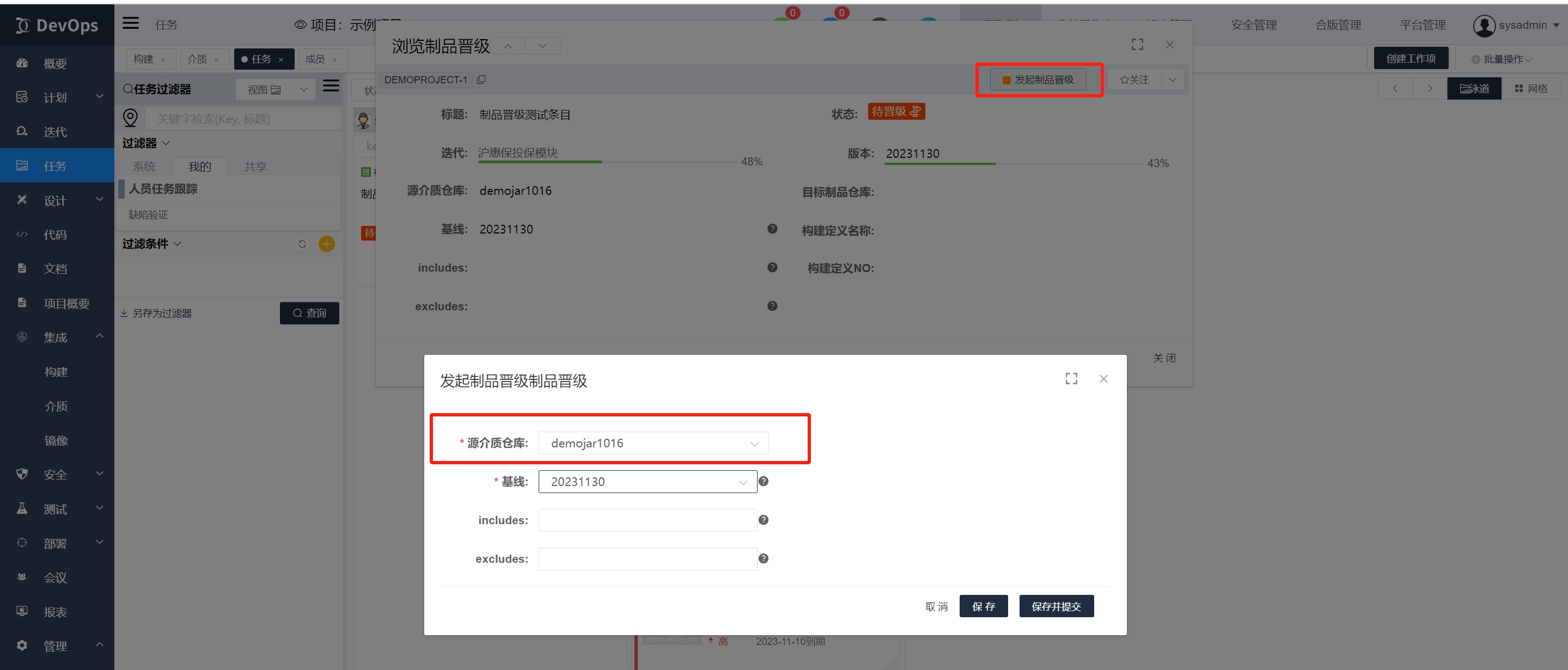Click 另存为过滤器 link at panel bottom
Screen dimensions: 1568x670
[x=161, y=313]
